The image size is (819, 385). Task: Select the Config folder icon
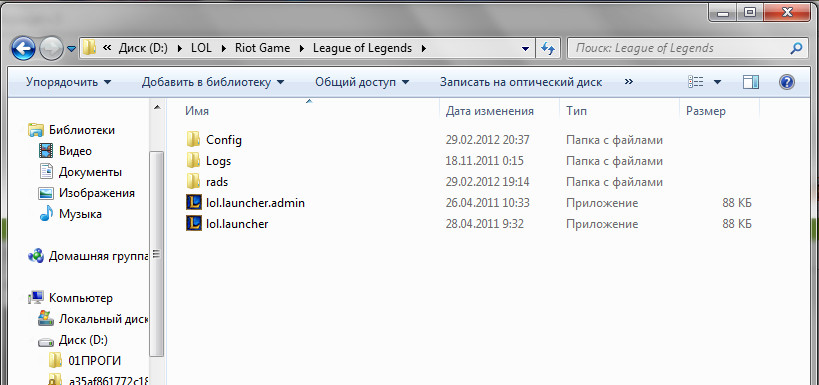point(193,139)
